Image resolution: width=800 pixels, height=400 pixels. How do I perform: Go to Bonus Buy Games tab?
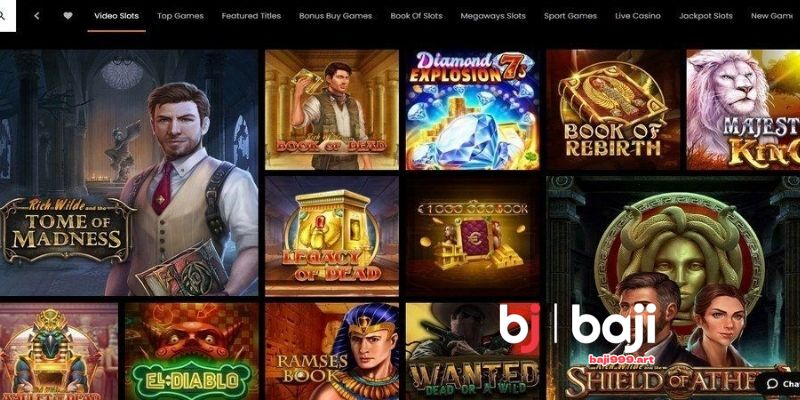tap(335, 16)
